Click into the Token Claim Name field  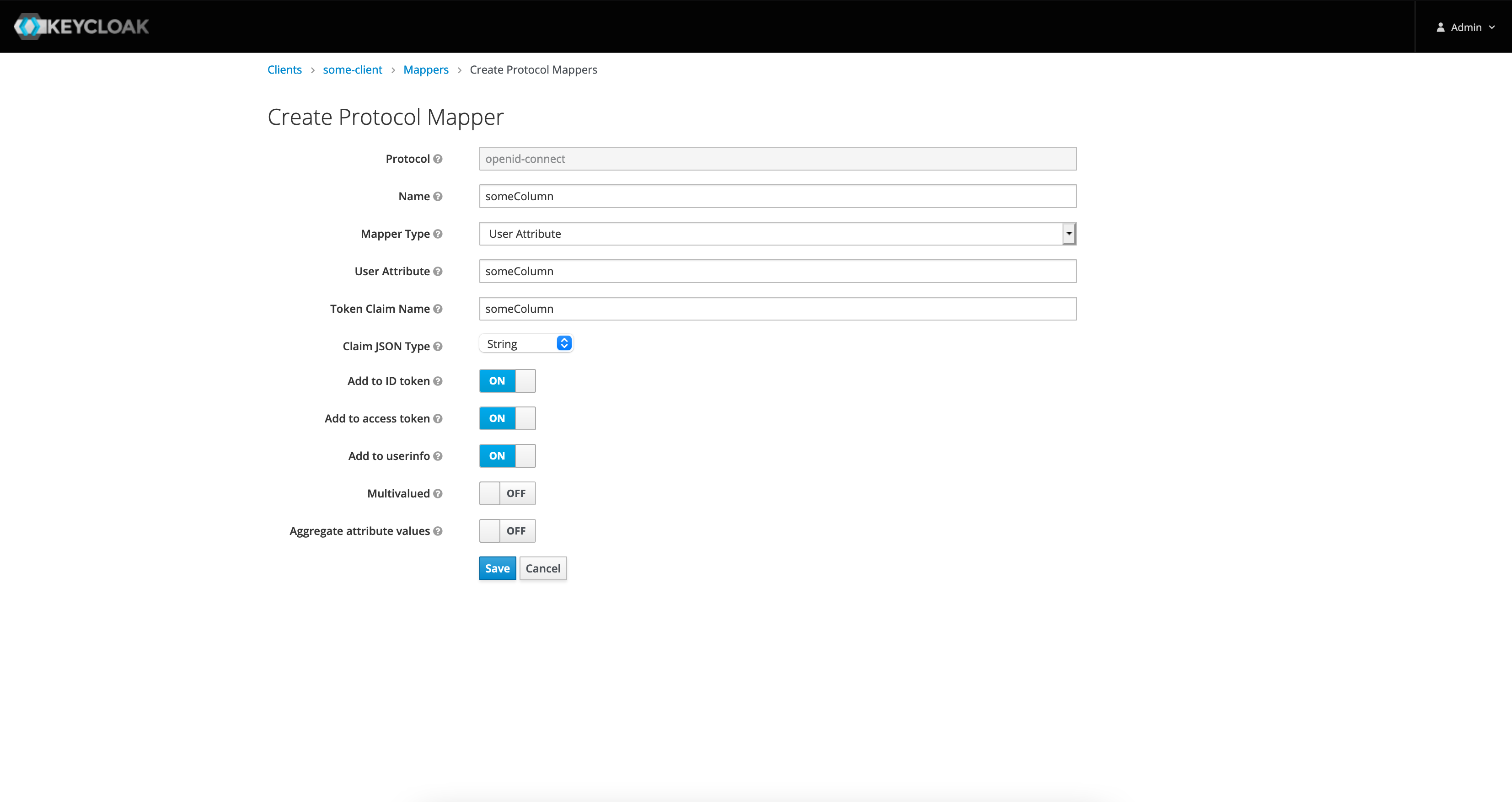click(x=777, y=309)
